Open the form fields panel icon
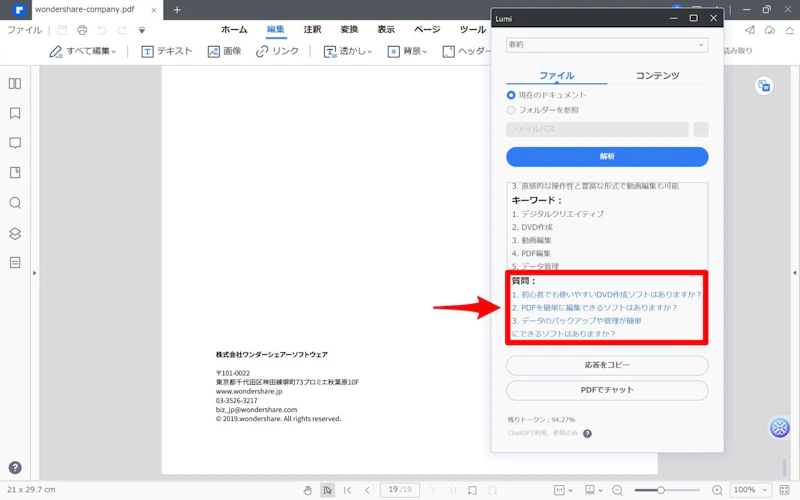Screen dimensions: 800x500 [15, 263]
